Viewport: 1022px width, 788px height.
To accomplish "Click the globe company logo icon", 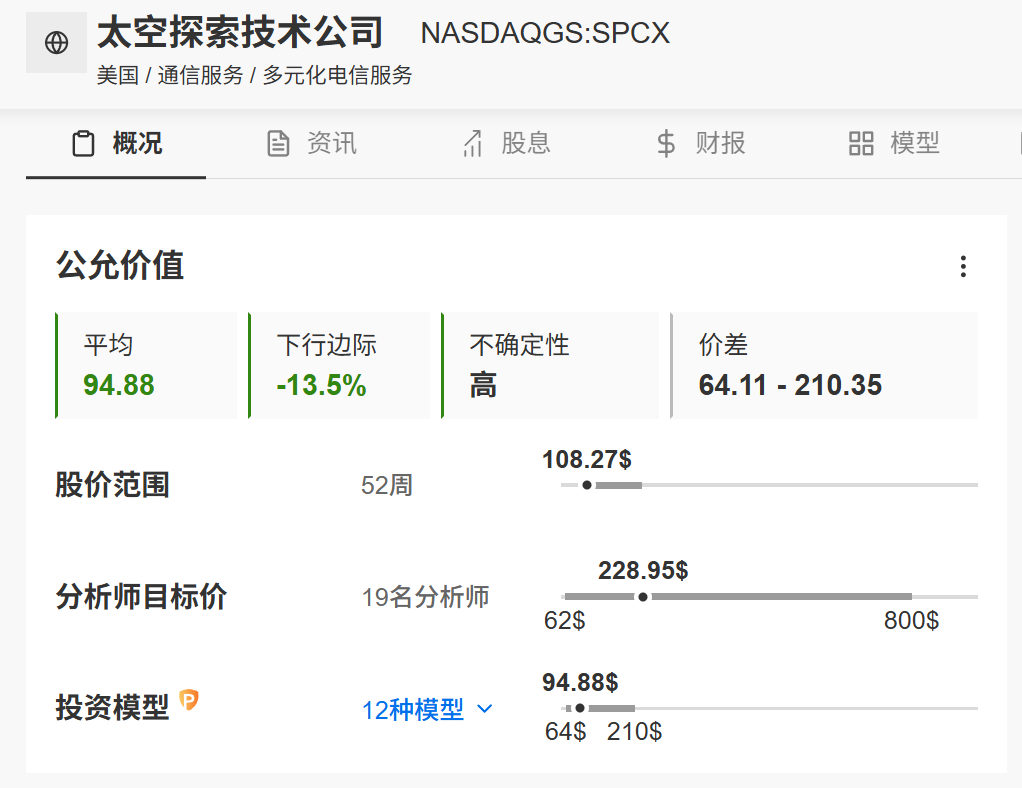I will 57,42.
